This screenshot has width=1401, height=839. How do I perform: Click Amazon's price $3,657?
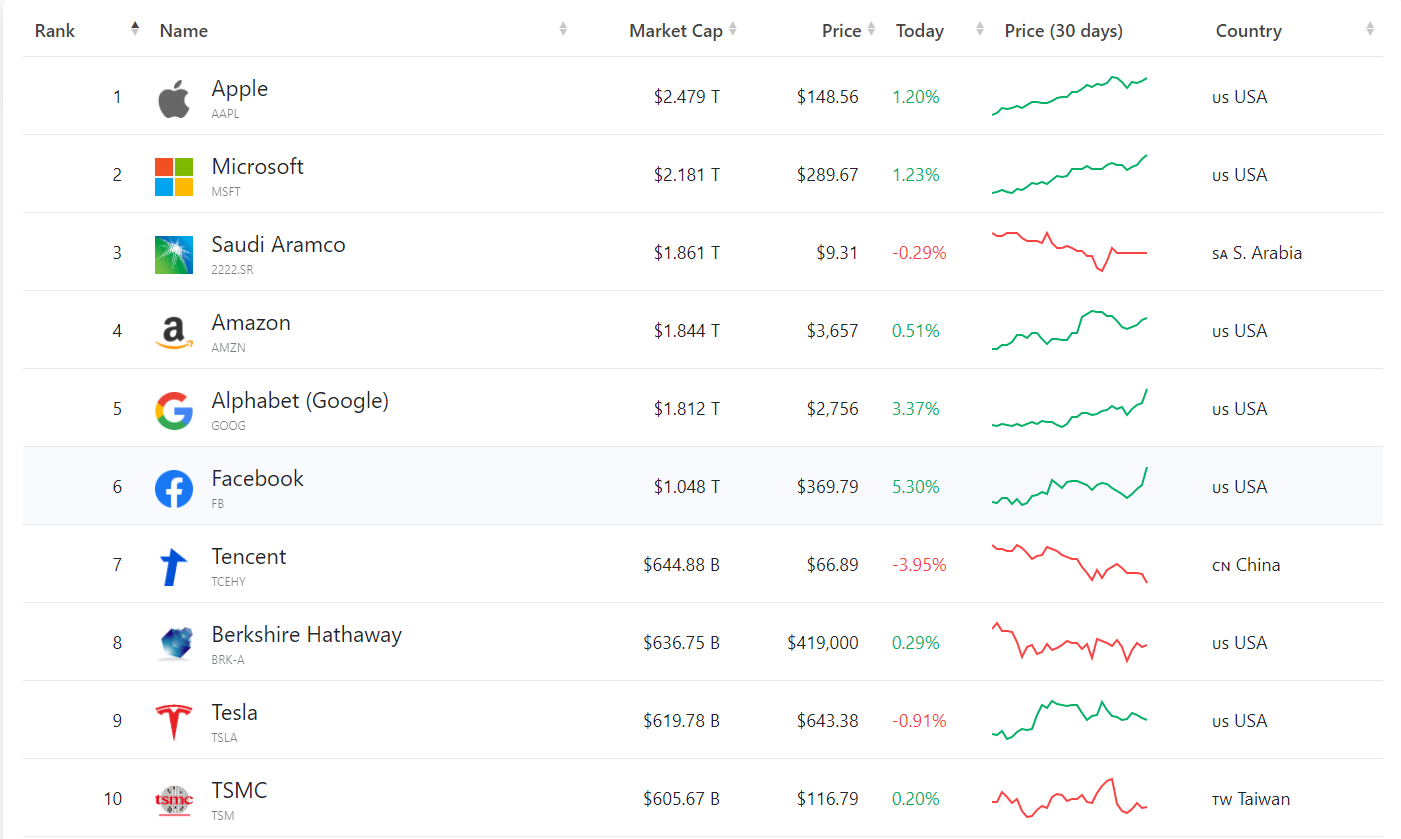832,331
